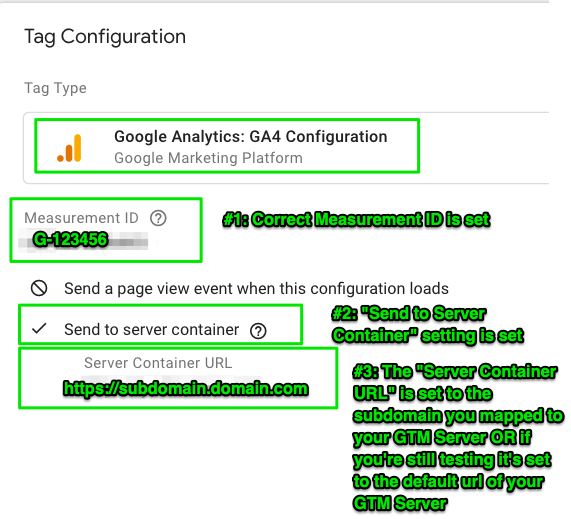Click the Google Marketing Platform subtitle
The image size is (571, 519).
coord(208,158)
